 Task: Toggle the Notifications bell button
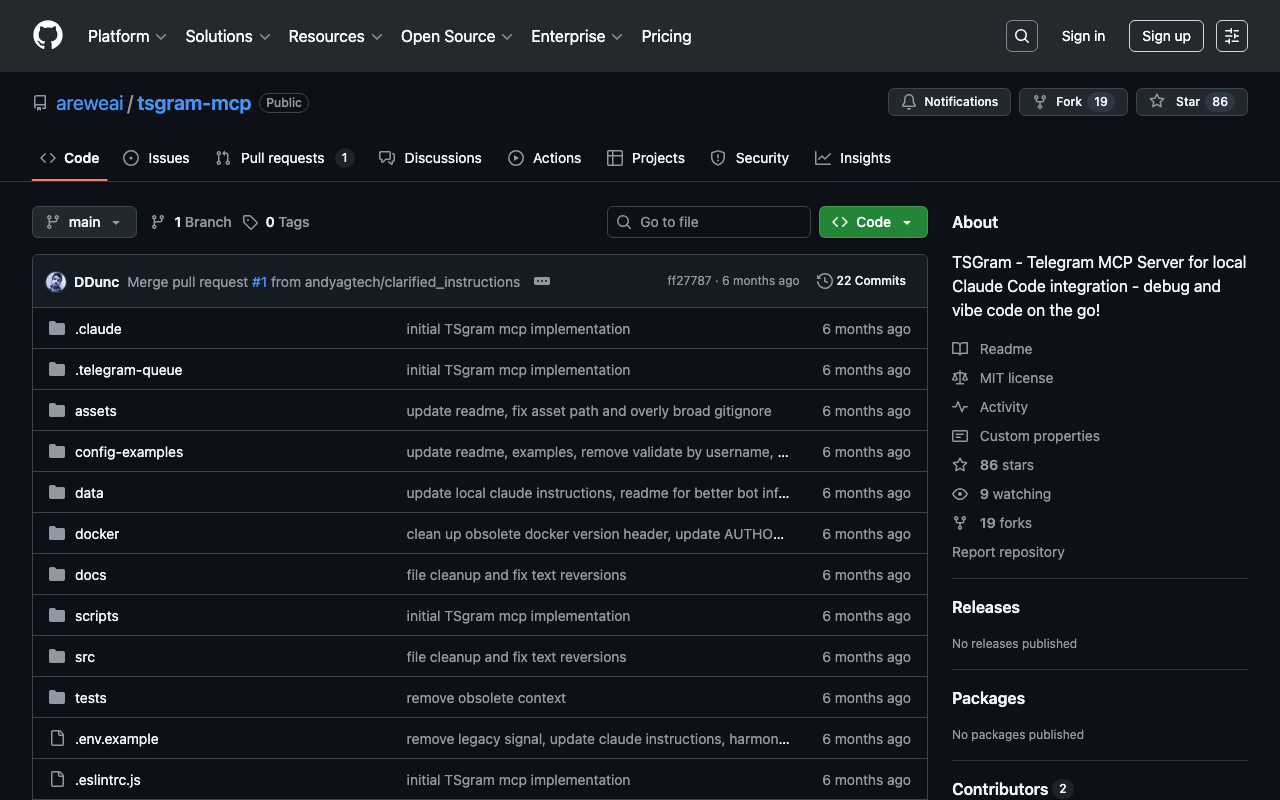tap(949, 102)
